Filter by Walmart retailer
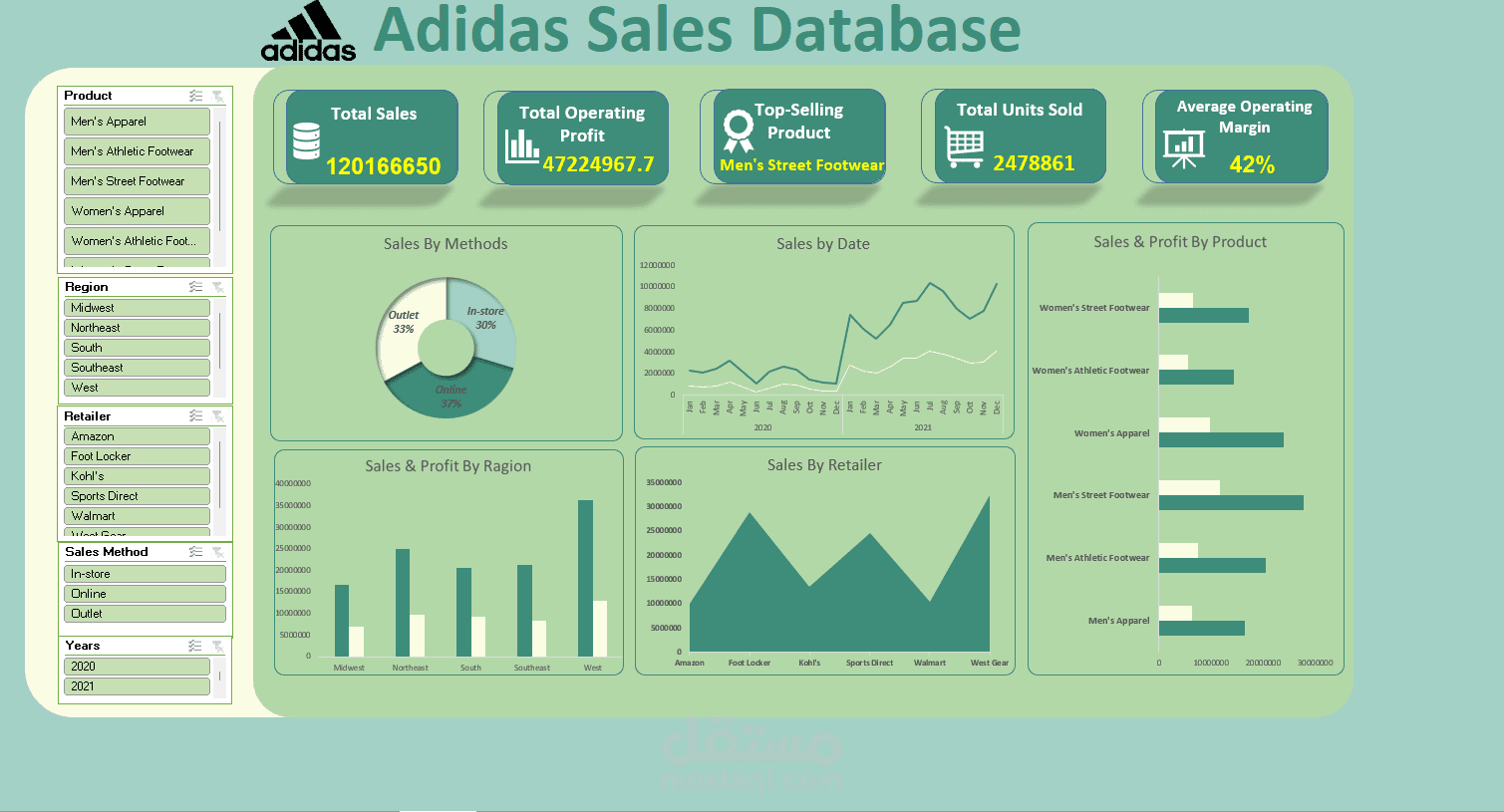The image size is (1504, 812). (137, 516)
